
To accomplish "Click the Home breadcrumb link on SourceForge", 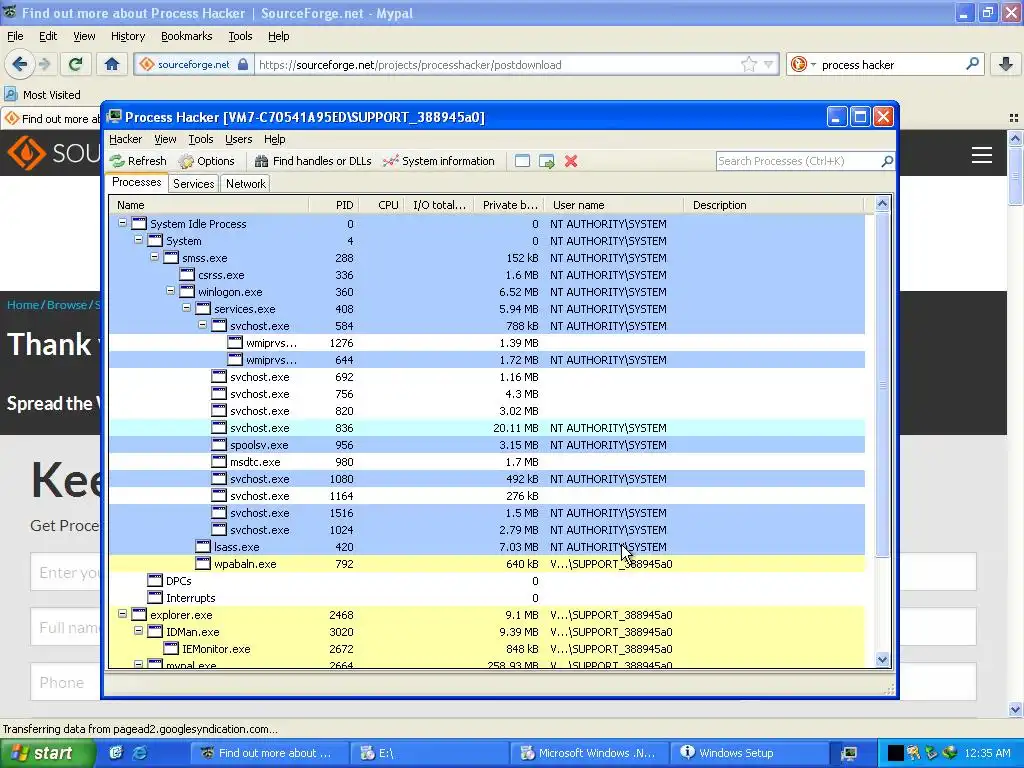I will tap(23, 305).
